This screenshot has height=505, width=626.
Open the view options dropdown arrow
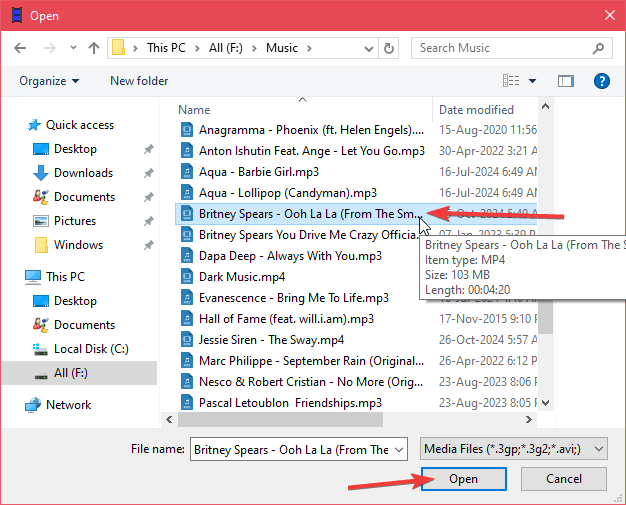point(533,81)
